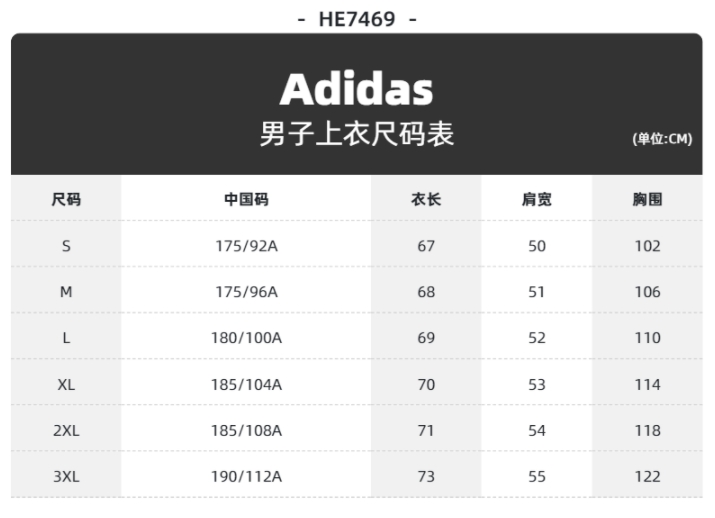Viewport: 715px width, 518px height.
Task: Select the XL size row label
Action: (66, 384)
